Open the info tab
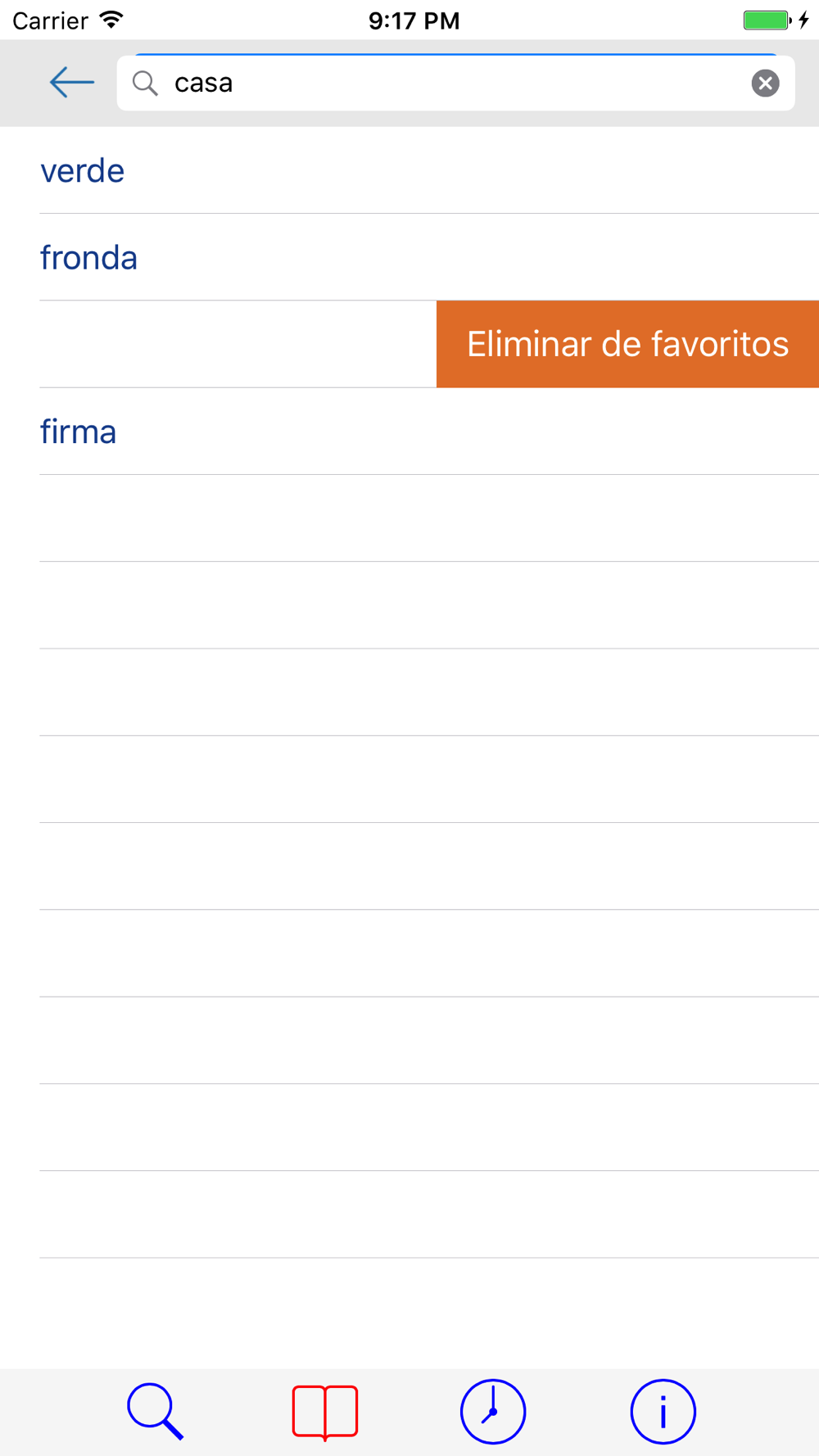Viewport: 819px width, 1456px height. point(663,1412)
